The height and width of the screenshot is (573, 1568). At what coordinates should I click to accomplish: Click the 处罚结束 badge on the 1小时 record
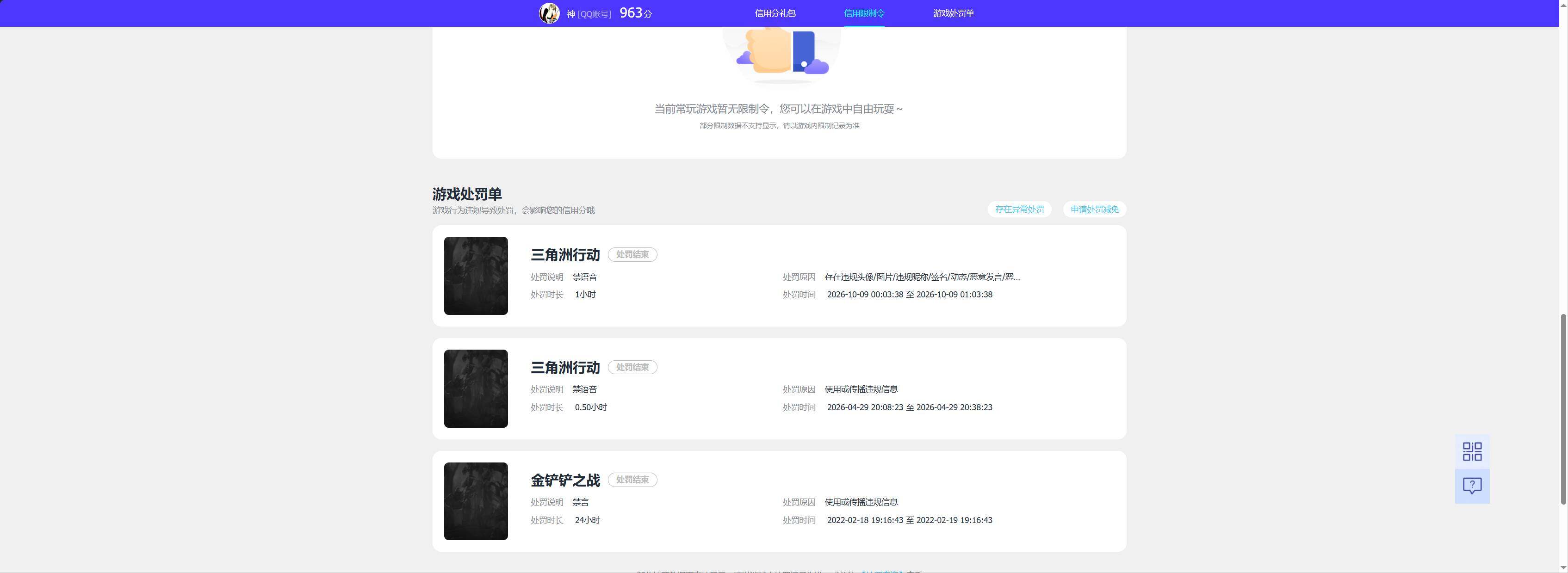(x=632, y=254)
